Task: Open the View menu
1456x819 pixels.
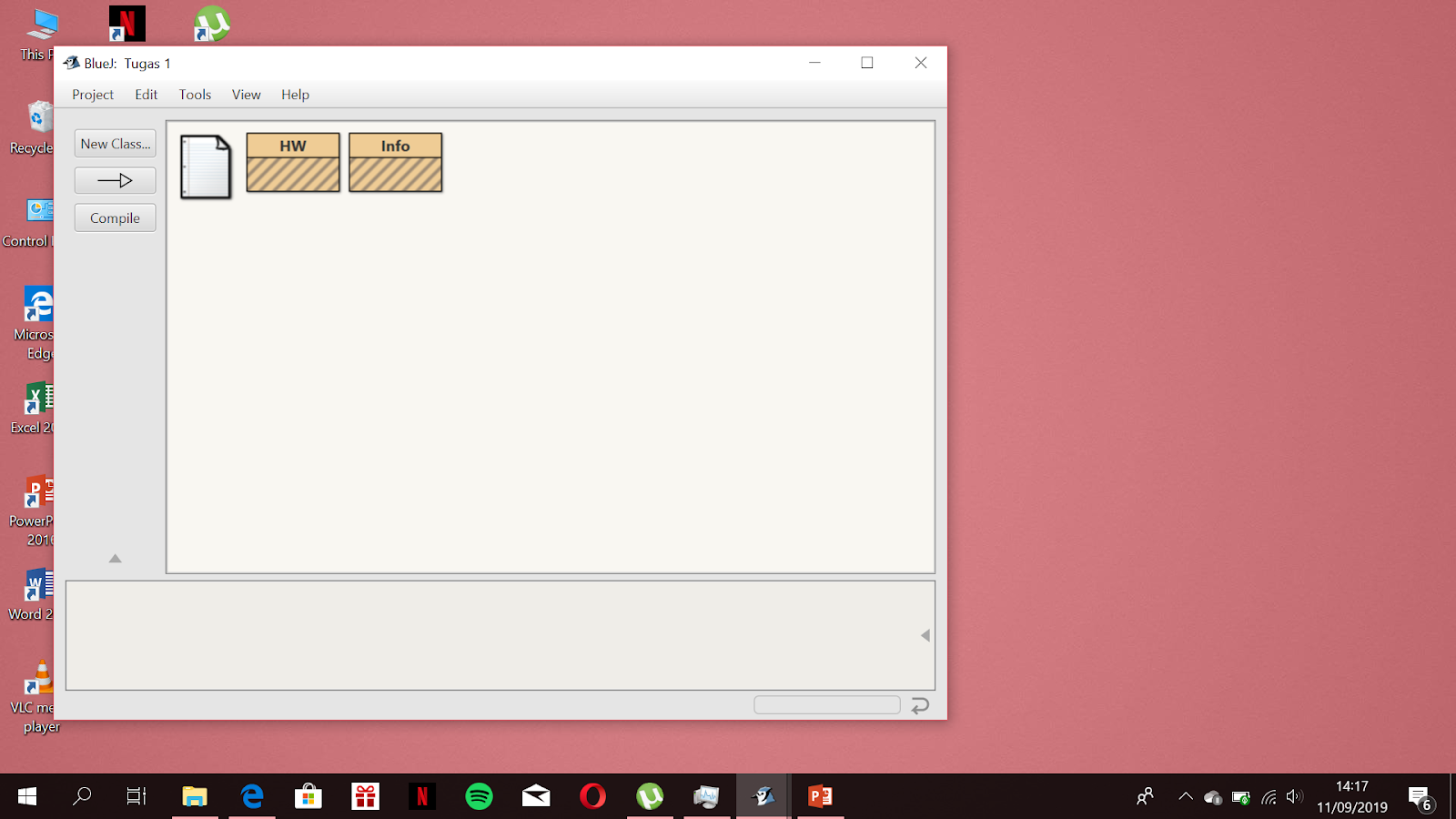Action: point(245,94)
